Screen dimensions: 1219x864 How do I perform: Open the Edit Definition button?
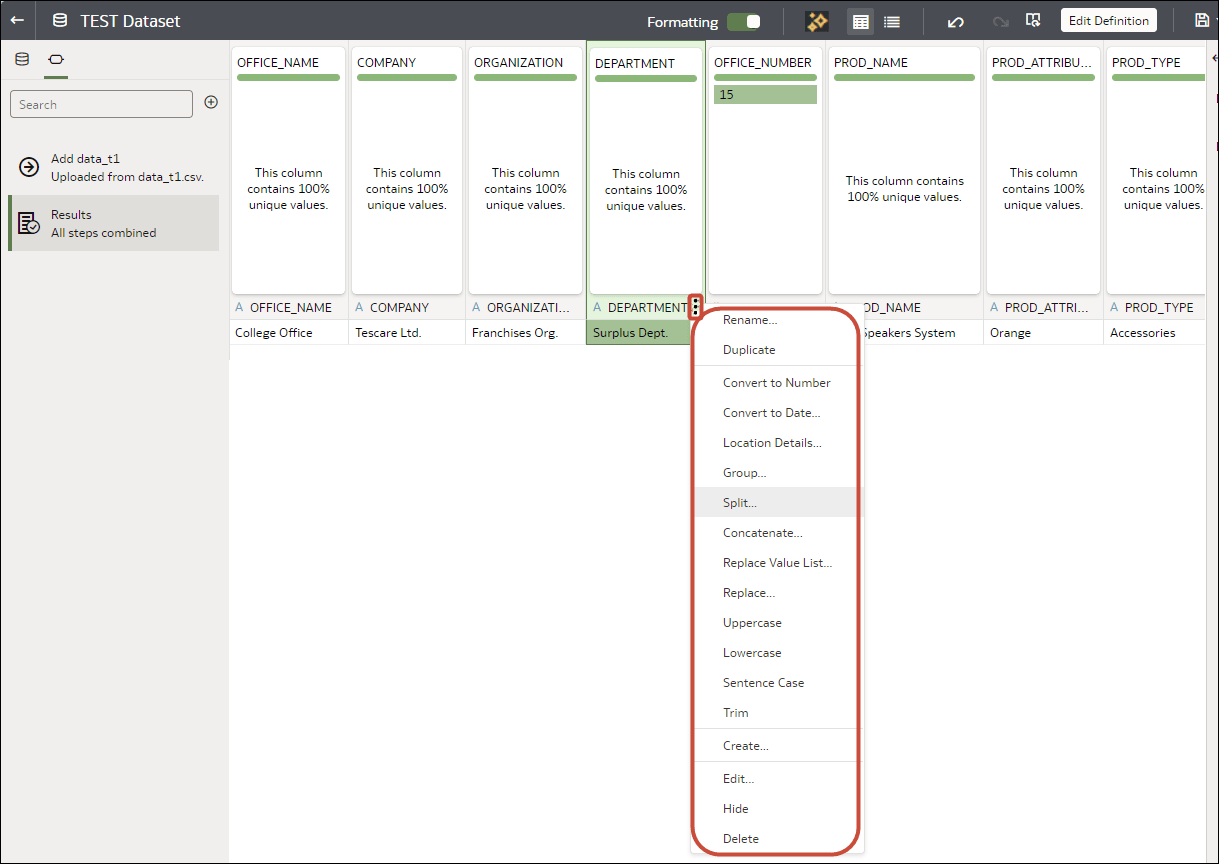point(1108,19)
